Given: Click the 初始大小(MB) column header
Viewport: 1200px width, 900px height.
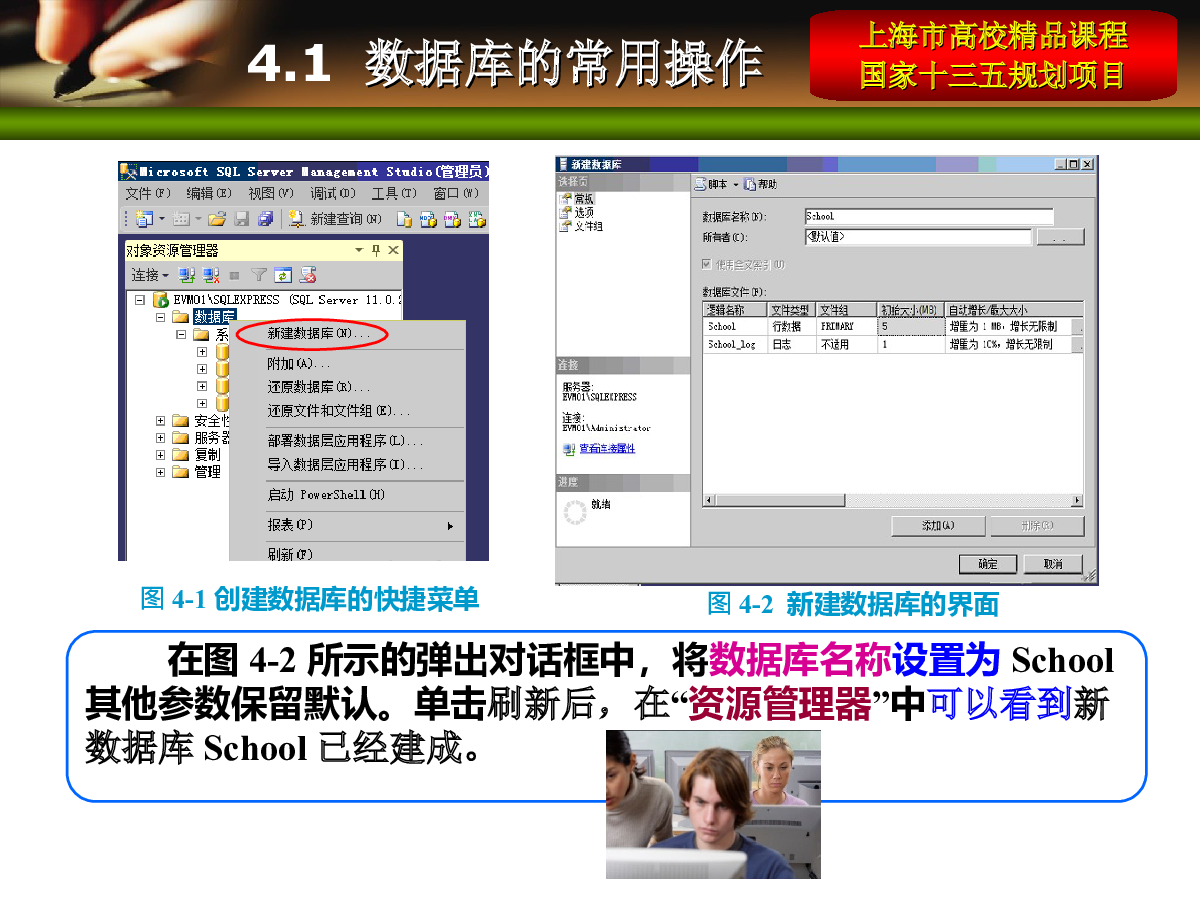Looking at the screenshot, I should [910, 310].
